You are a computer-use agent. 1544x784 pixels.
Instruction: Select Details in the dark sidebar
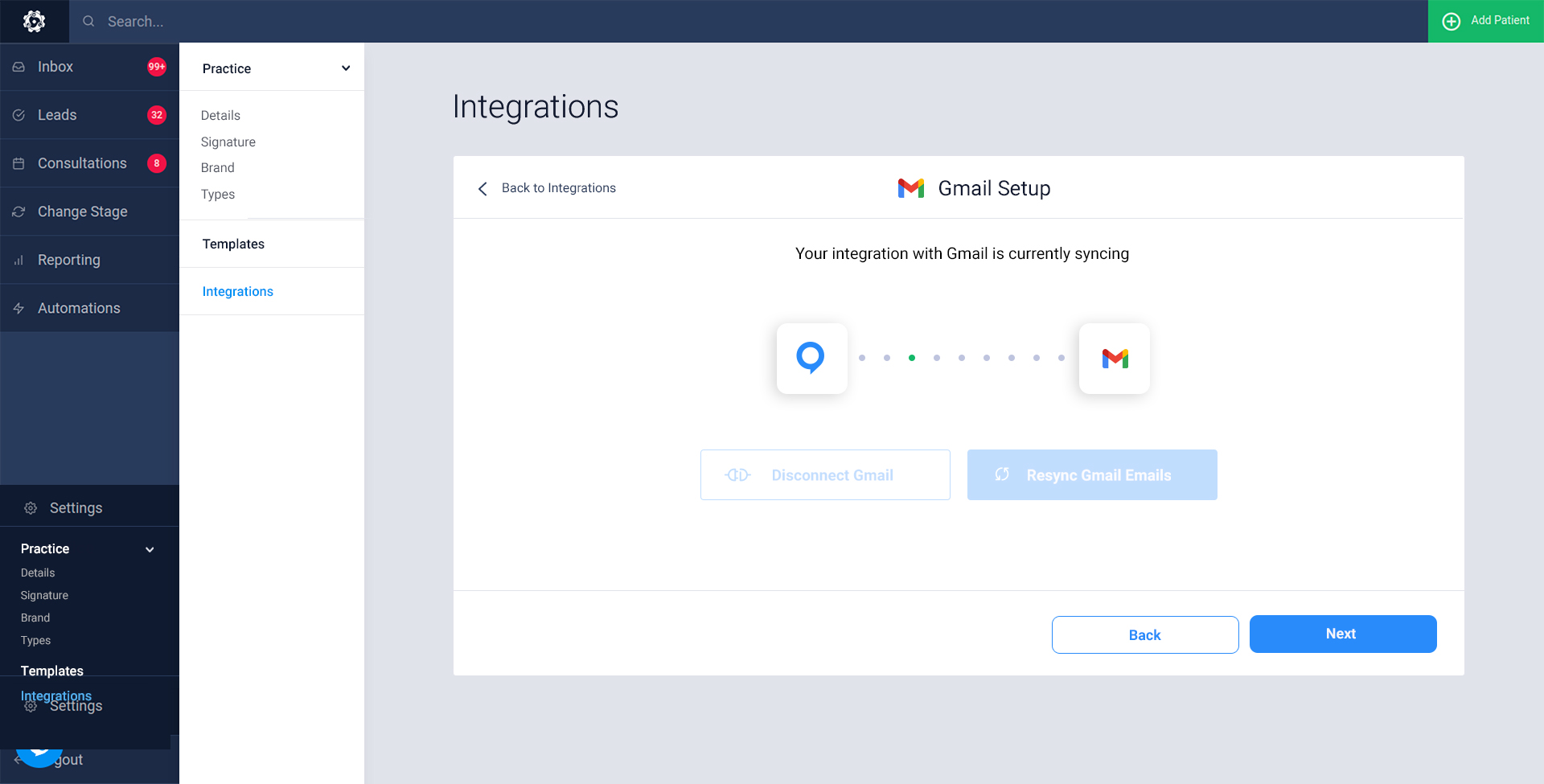point(38,573)
